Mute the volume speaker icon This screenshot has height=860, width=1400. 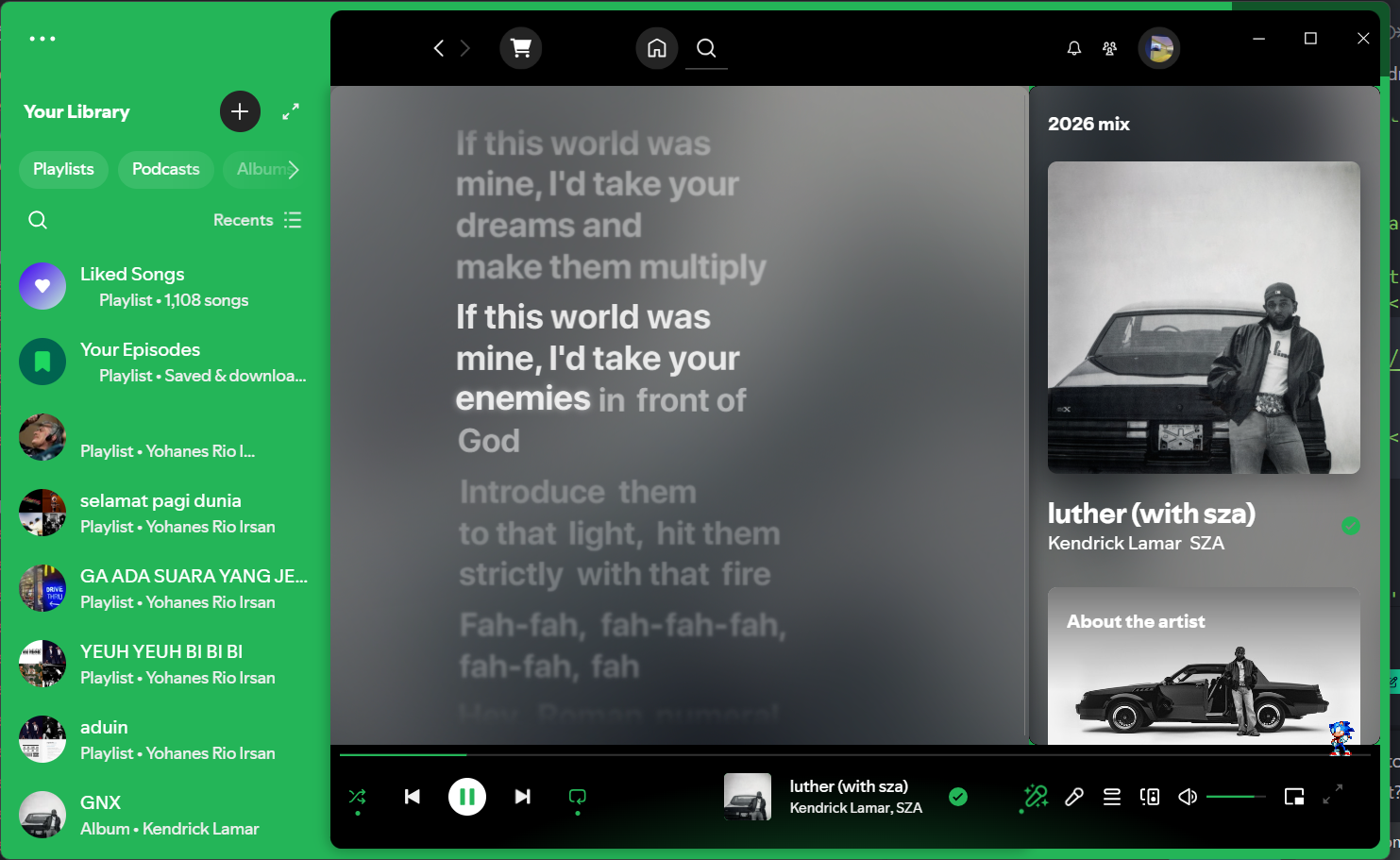[x=1188, y=797]
